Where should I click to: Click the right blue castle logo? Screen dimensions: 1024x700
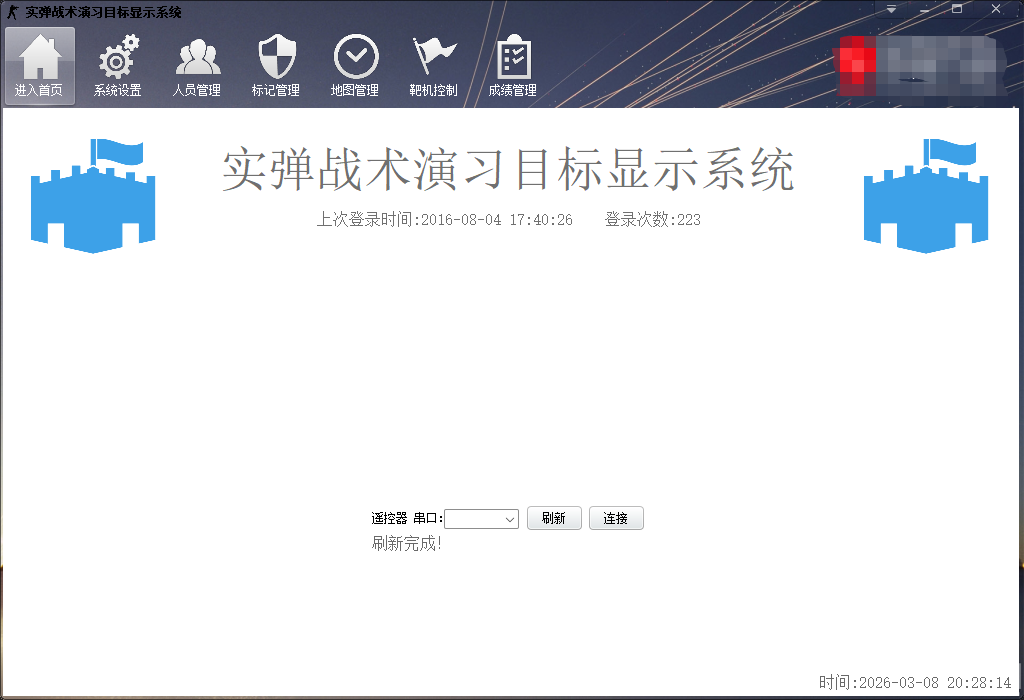(925, 196)
